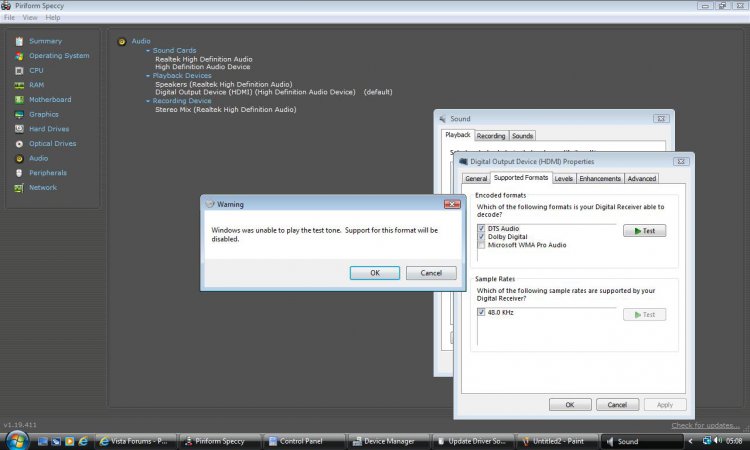750x450 pixels.
Task: Select High Definition Audio Device sound card row
Action: (x=203, y=67)
